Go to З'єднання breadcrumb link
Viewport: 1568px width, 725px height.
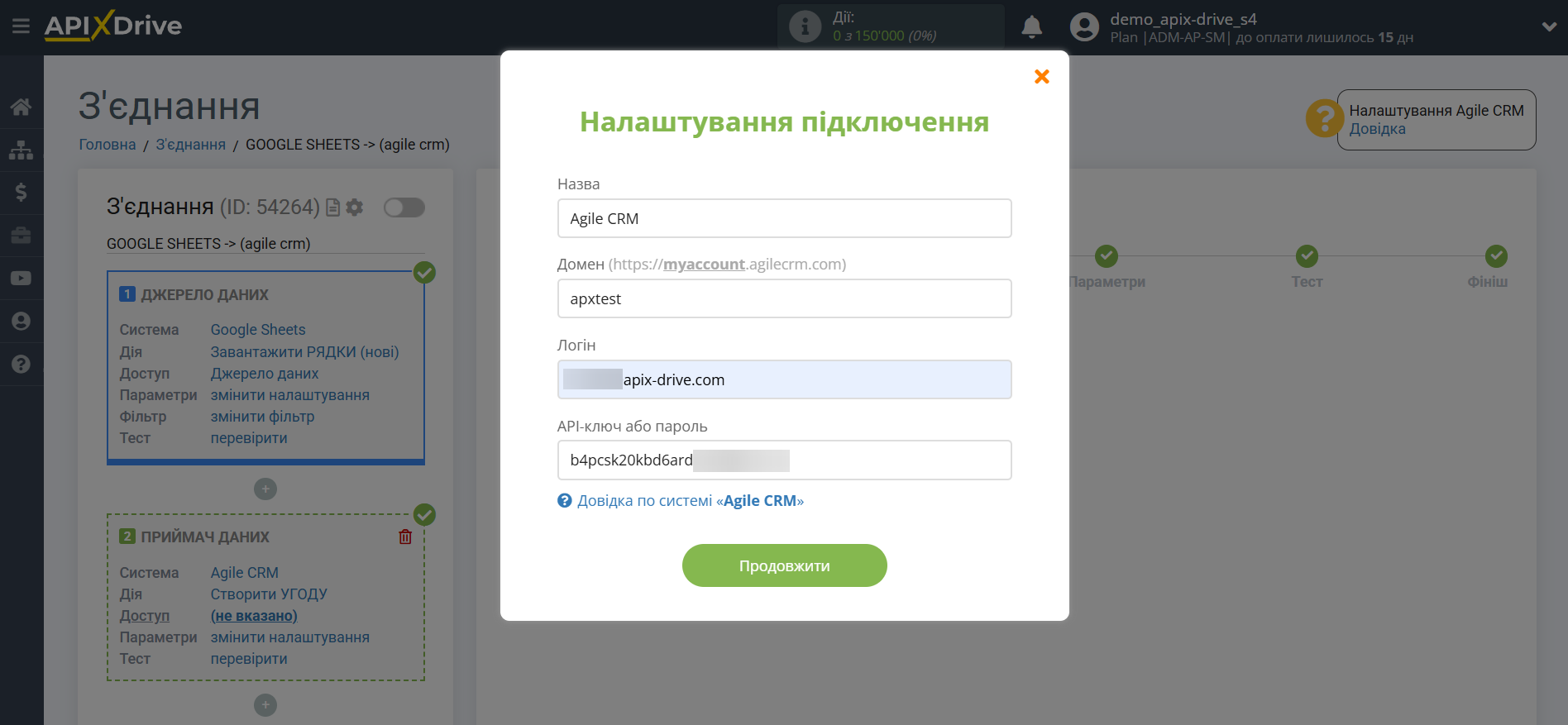click(x=191, y=145)
